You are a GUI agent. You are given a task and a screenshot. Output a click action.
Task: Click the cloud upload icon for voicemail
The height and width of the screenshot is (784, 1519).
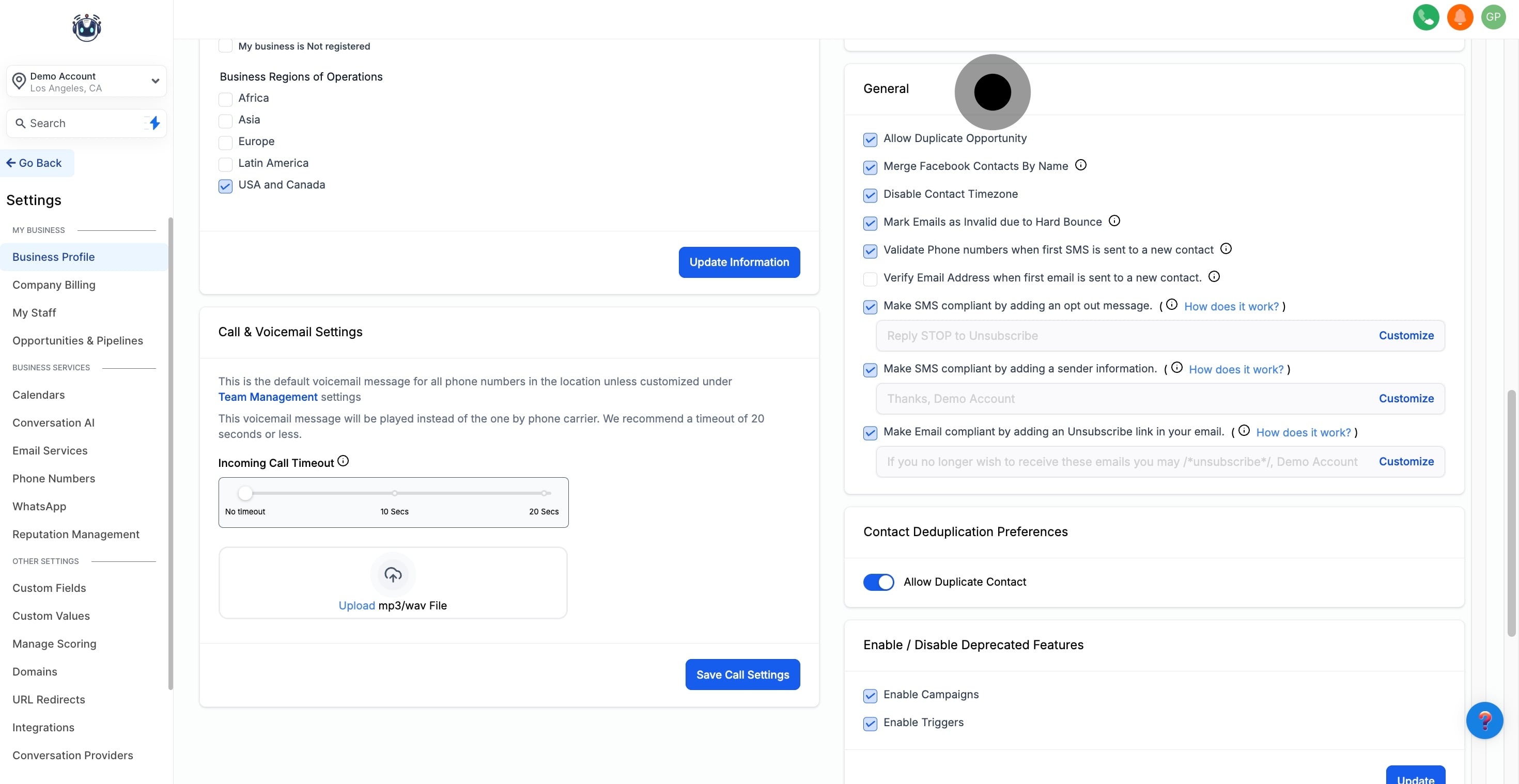tap(393, 574)
